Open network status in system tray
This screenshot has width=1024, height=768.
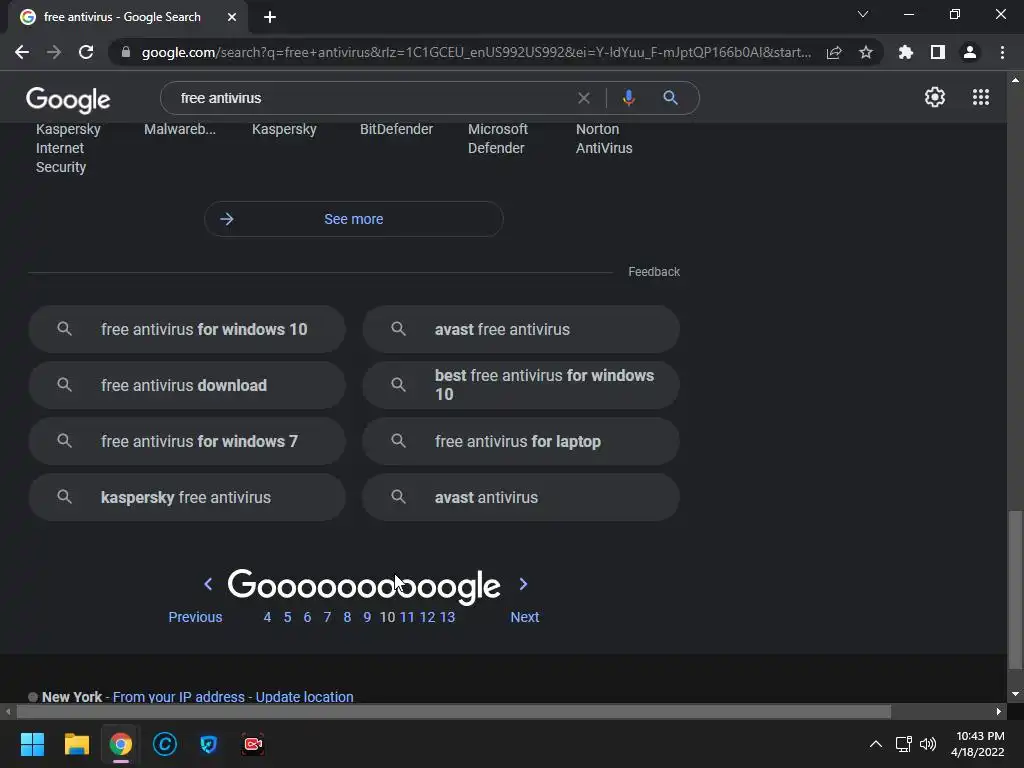(x=904, y=744)
